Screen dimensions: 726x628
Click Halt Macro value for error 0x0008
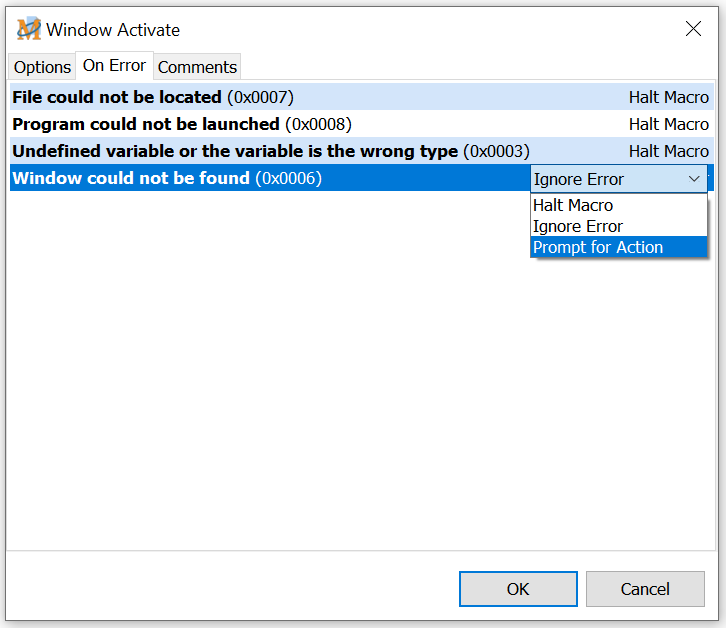point(668,125)
